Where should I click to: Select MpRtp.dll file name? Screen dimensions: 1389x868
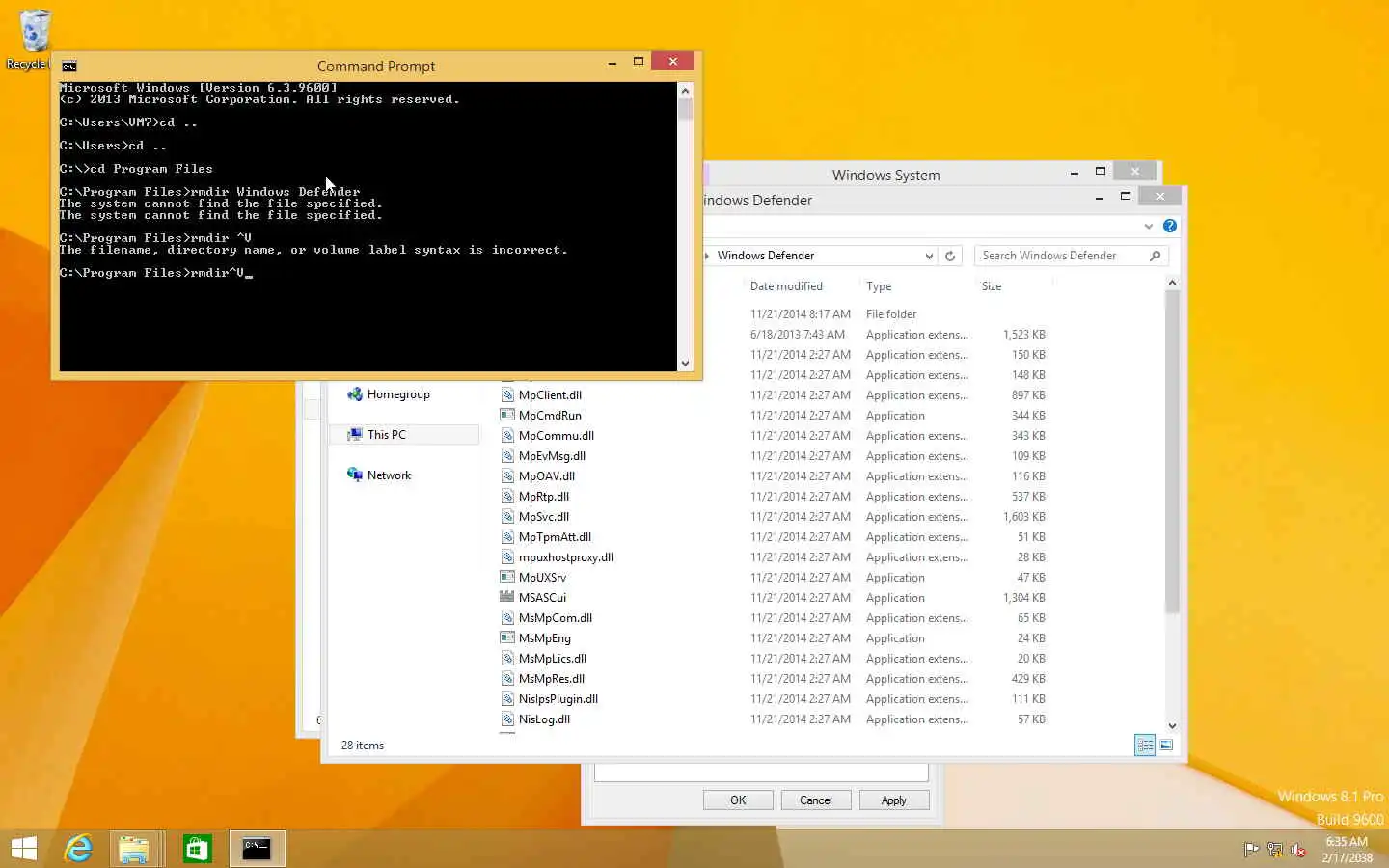(x=544, y=497)
